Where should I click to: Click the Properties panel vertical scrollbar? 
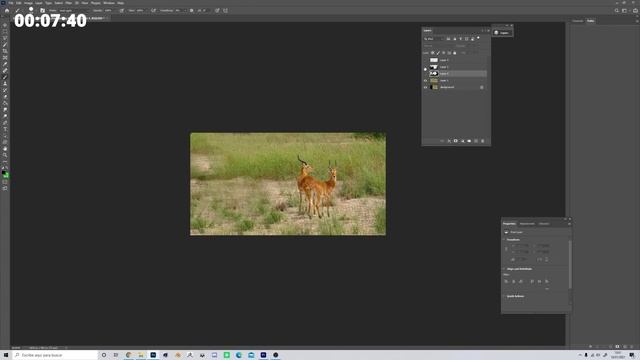(570, 265)
